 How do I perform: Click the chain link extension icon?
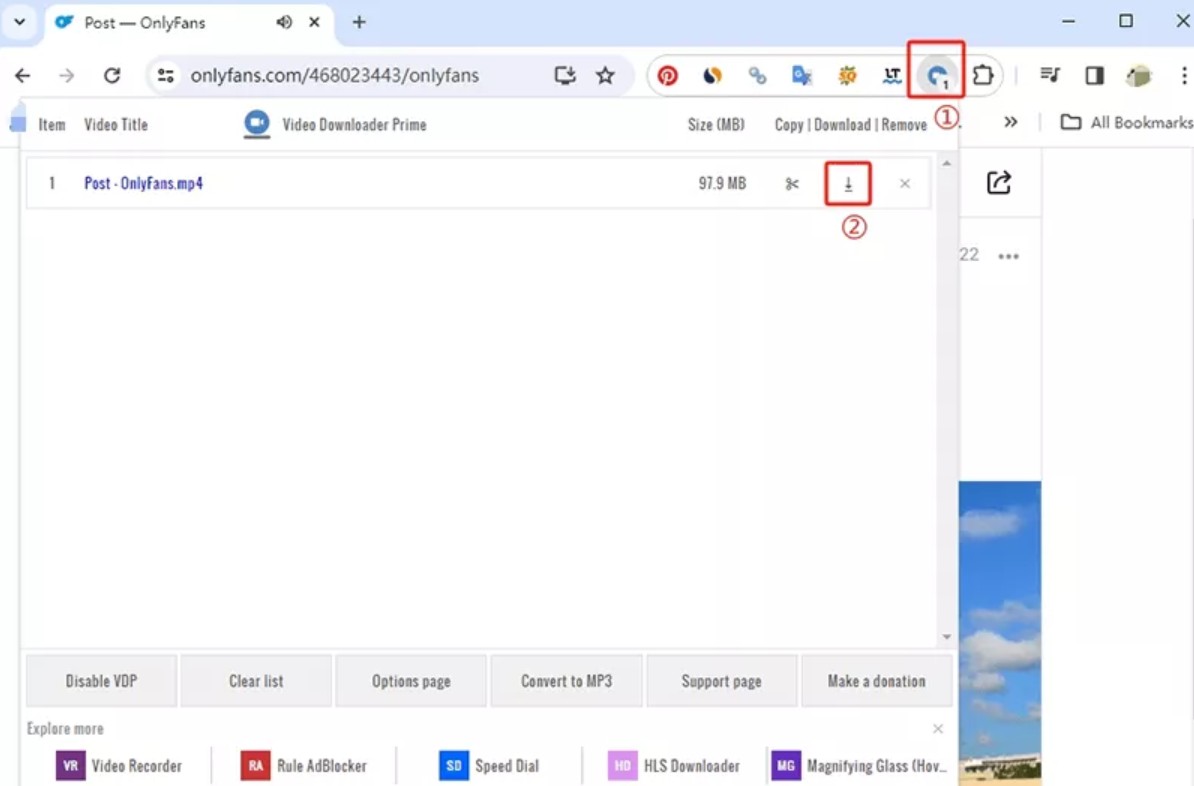pyautogui.click(x=757, y=75)
